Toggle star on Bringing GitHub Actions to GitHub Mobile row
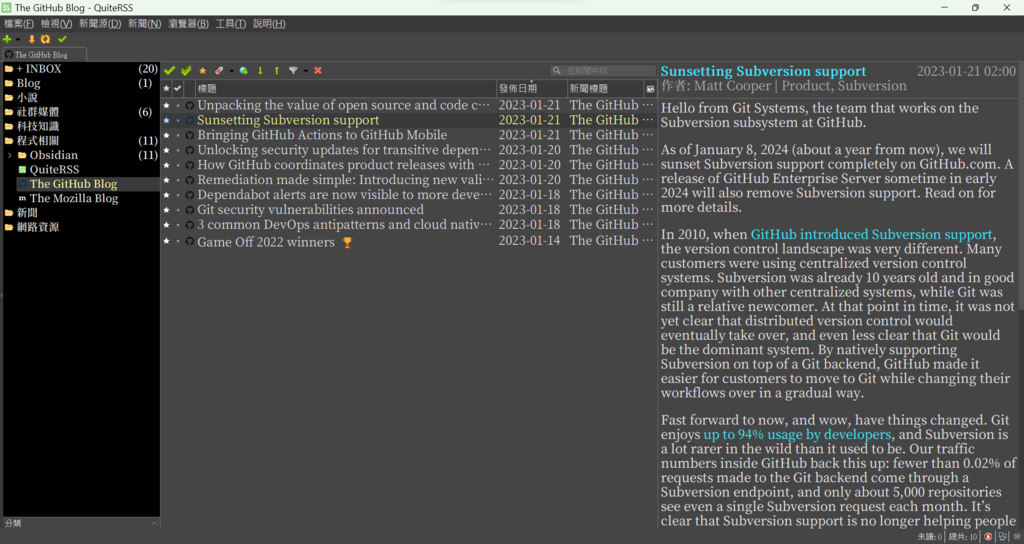Image resolution: width=1024 pixels, height=544 pixels. (x=166, y=135)
